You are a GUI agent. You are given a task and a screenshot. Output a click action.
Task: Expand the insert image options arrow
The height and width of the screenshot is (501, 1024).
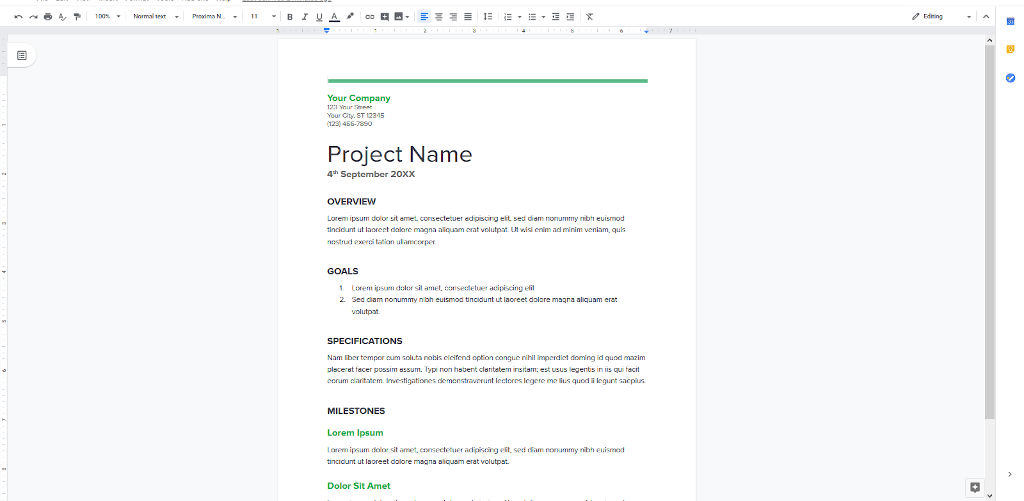pyautogui.click(x=408, y=16)
